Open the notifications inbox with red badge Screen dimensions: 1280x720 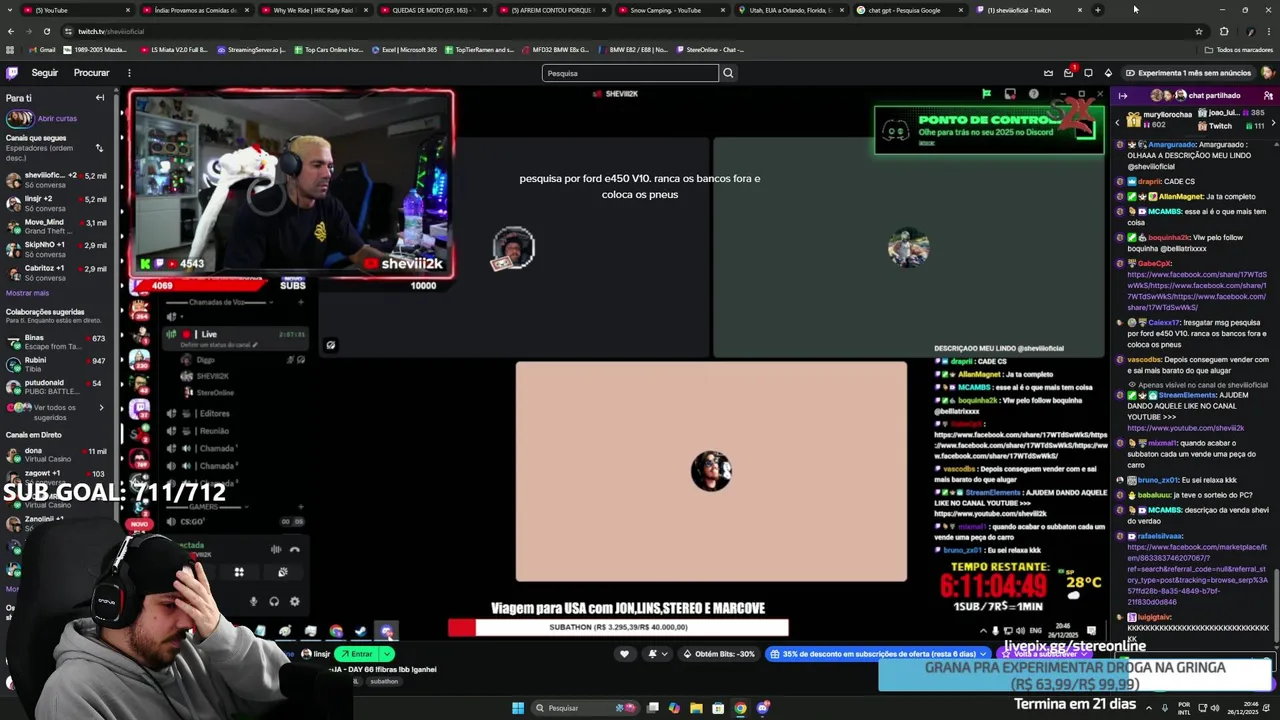pyautogui.click(x=1068, y=73)
